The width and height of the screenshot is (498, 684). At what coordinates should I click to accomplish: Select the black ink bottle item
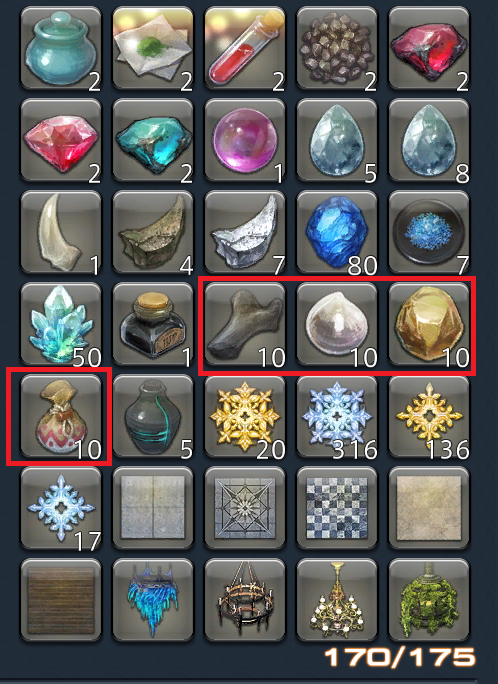[153, 324]
